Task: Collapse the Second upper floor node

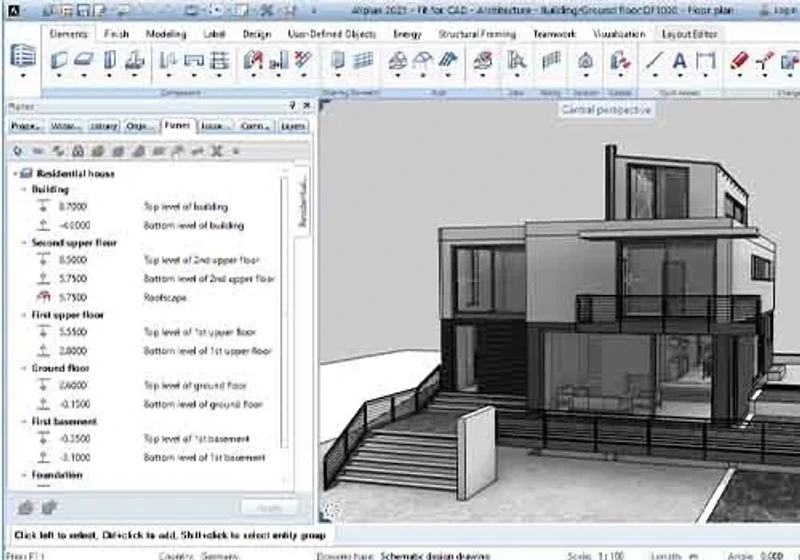Action: click(23, 243)
